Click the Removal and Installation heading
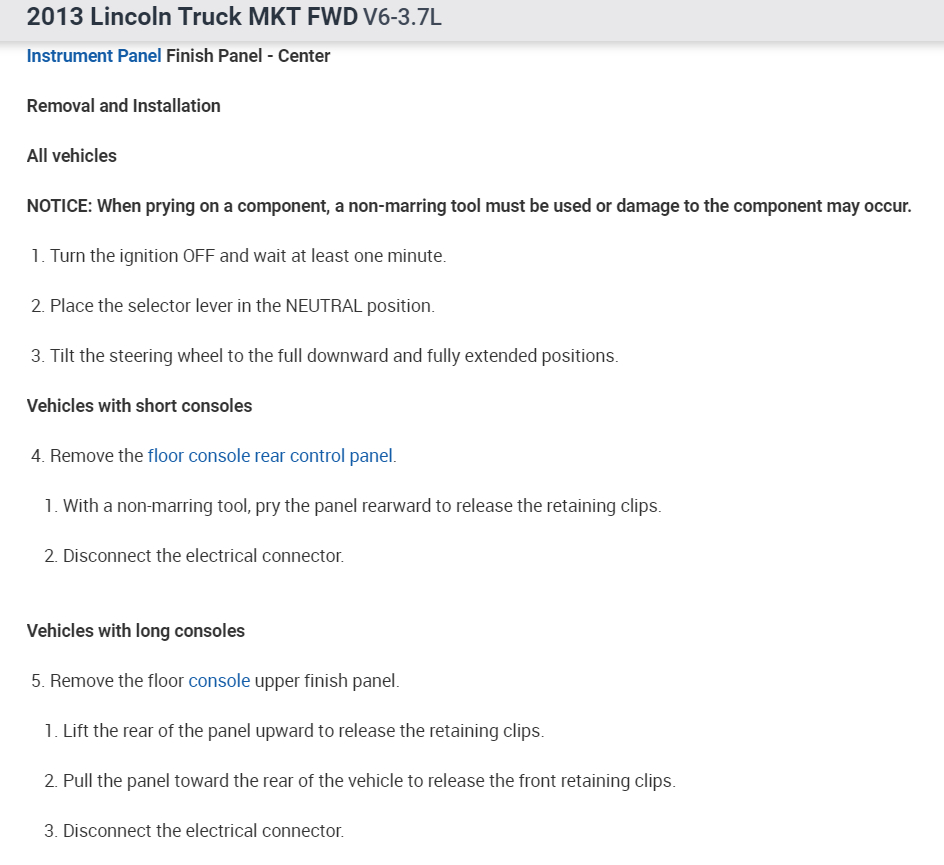The width and height of the screenshot is (944, 865). point(123,106)
